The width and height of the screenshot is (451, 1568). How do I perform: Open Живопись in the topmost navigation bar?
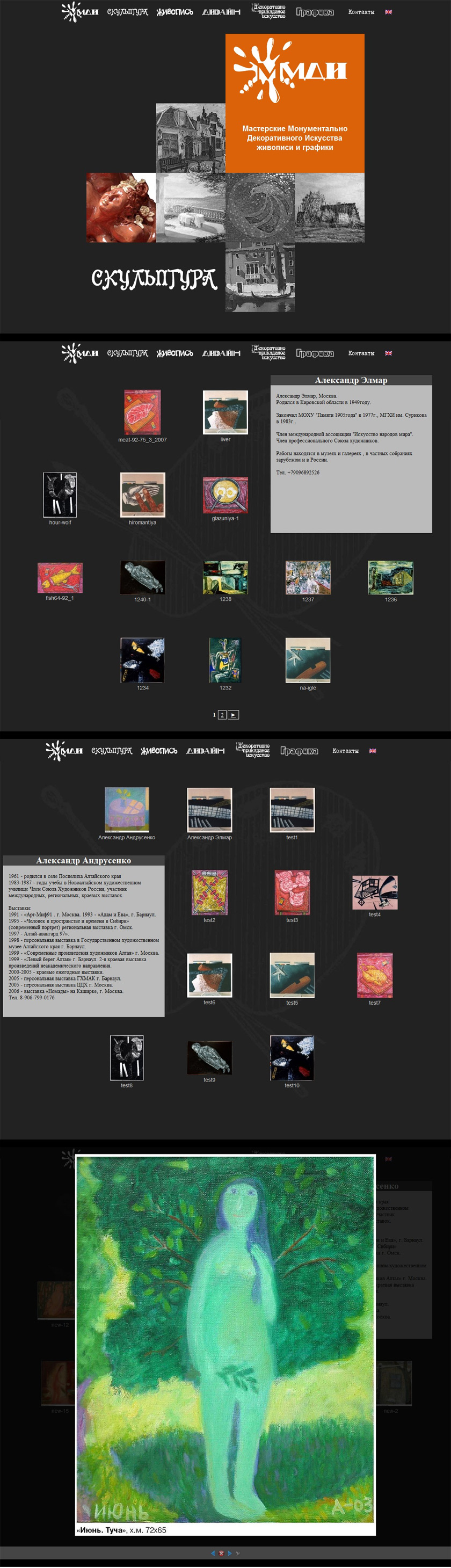174,12
